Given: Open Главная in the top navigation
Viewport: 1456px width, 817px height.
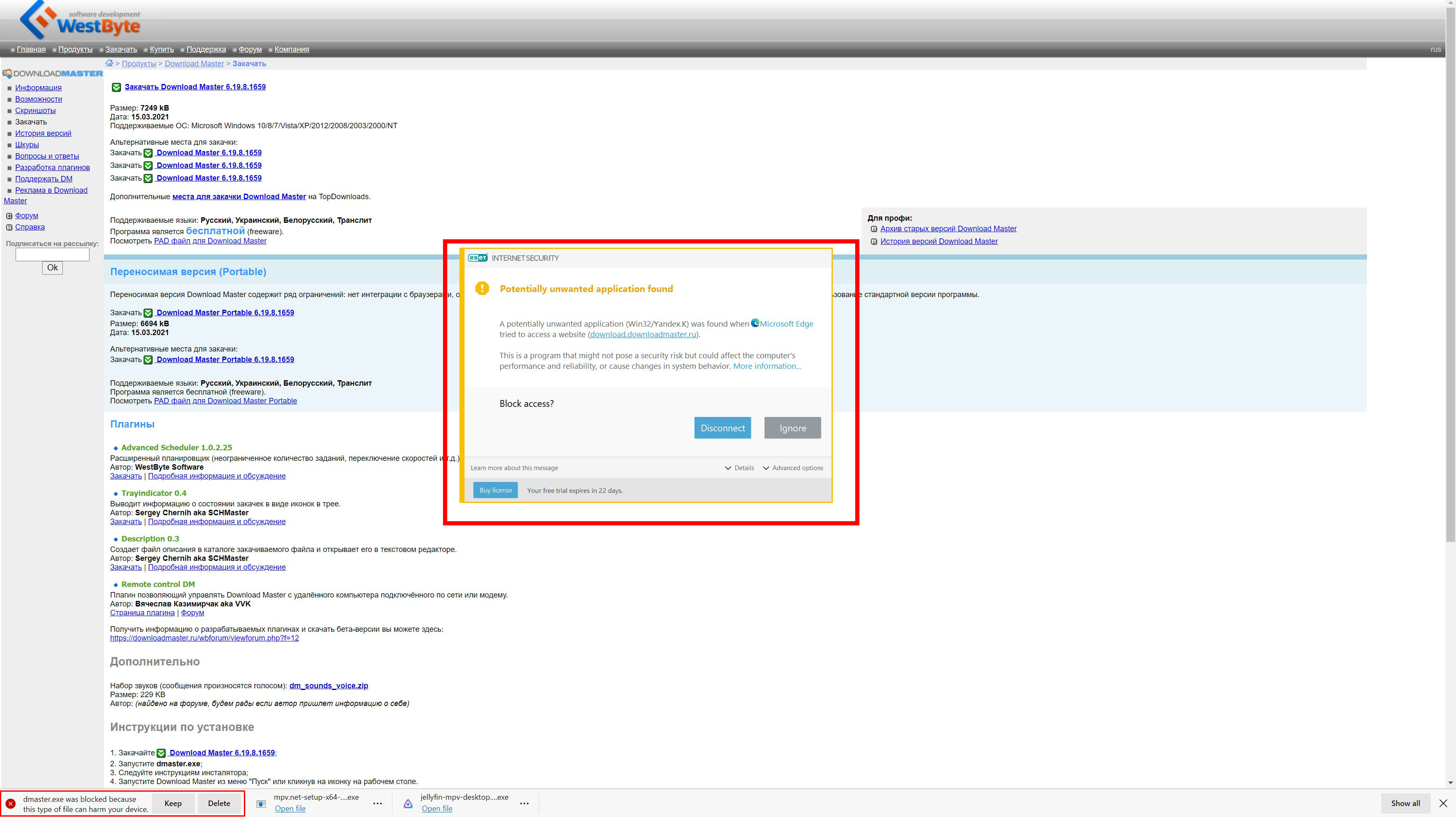Looking at the screenshot, I should 31,49.
